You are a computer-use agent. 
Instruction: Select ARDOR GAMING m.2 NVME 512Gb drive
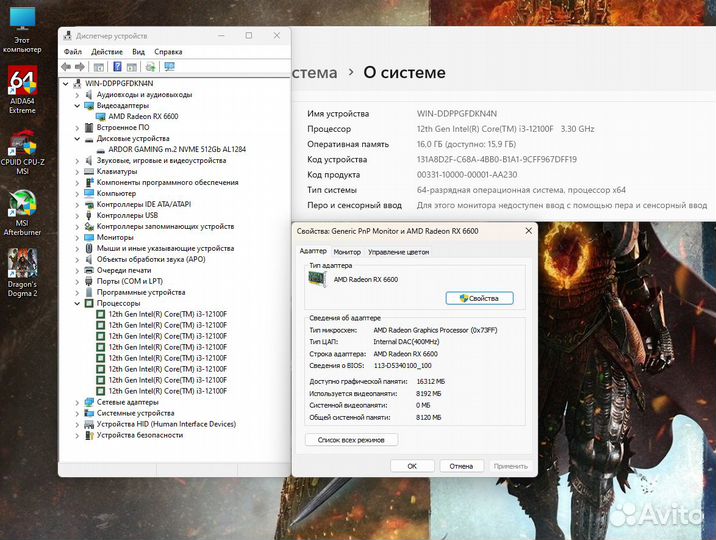point(177,149)
